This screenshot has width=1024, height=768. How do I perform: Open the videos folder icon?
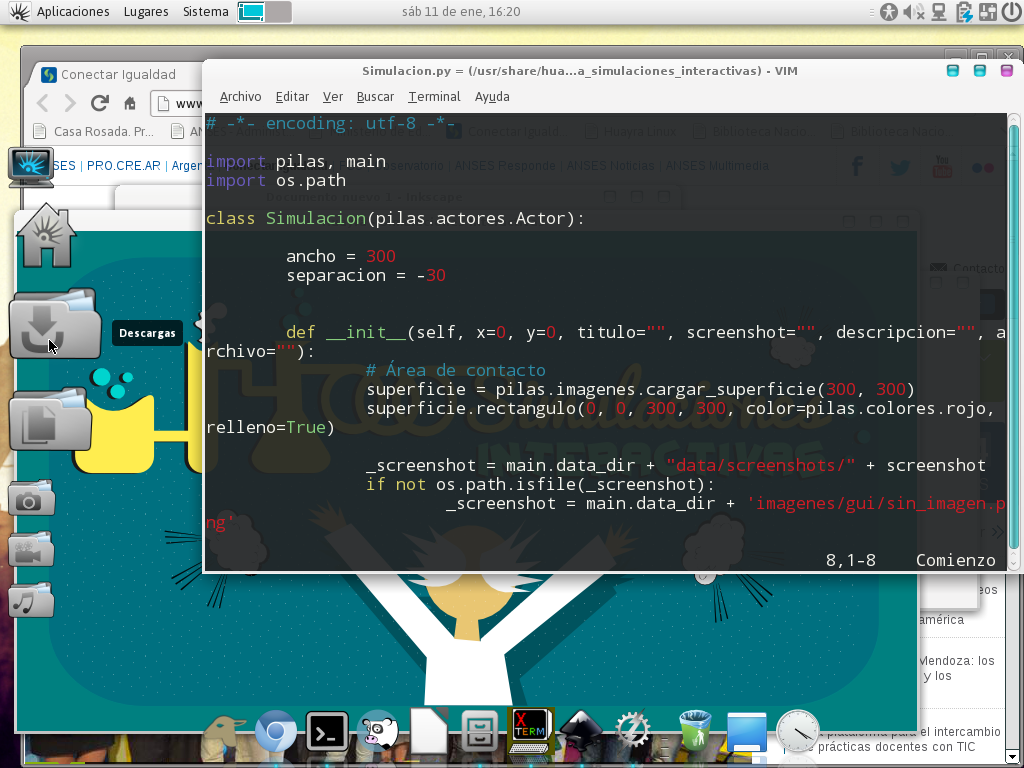[31, 549]
